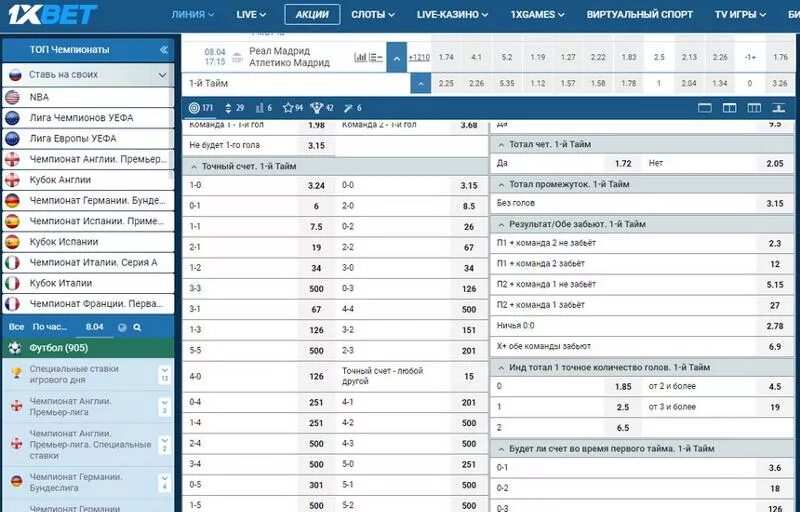Open the TV ИГРЫ dropdown
Screen dimensions: 800x512
(740, 15)
